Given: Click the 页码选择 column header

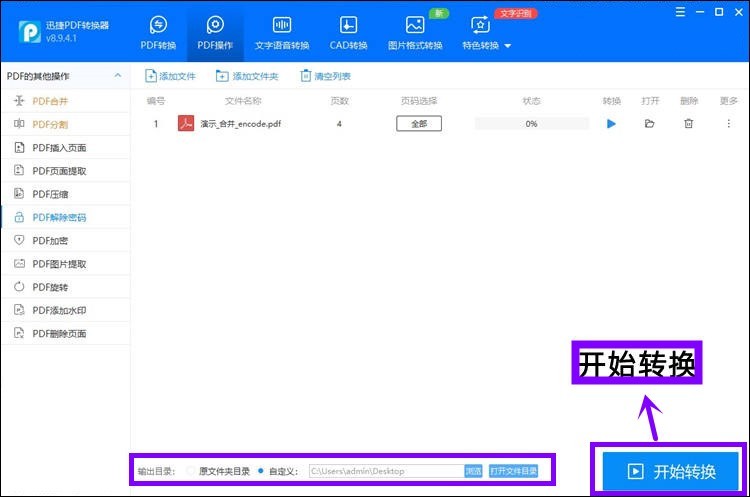Looking at the screenshot, I should click(419, 101).
